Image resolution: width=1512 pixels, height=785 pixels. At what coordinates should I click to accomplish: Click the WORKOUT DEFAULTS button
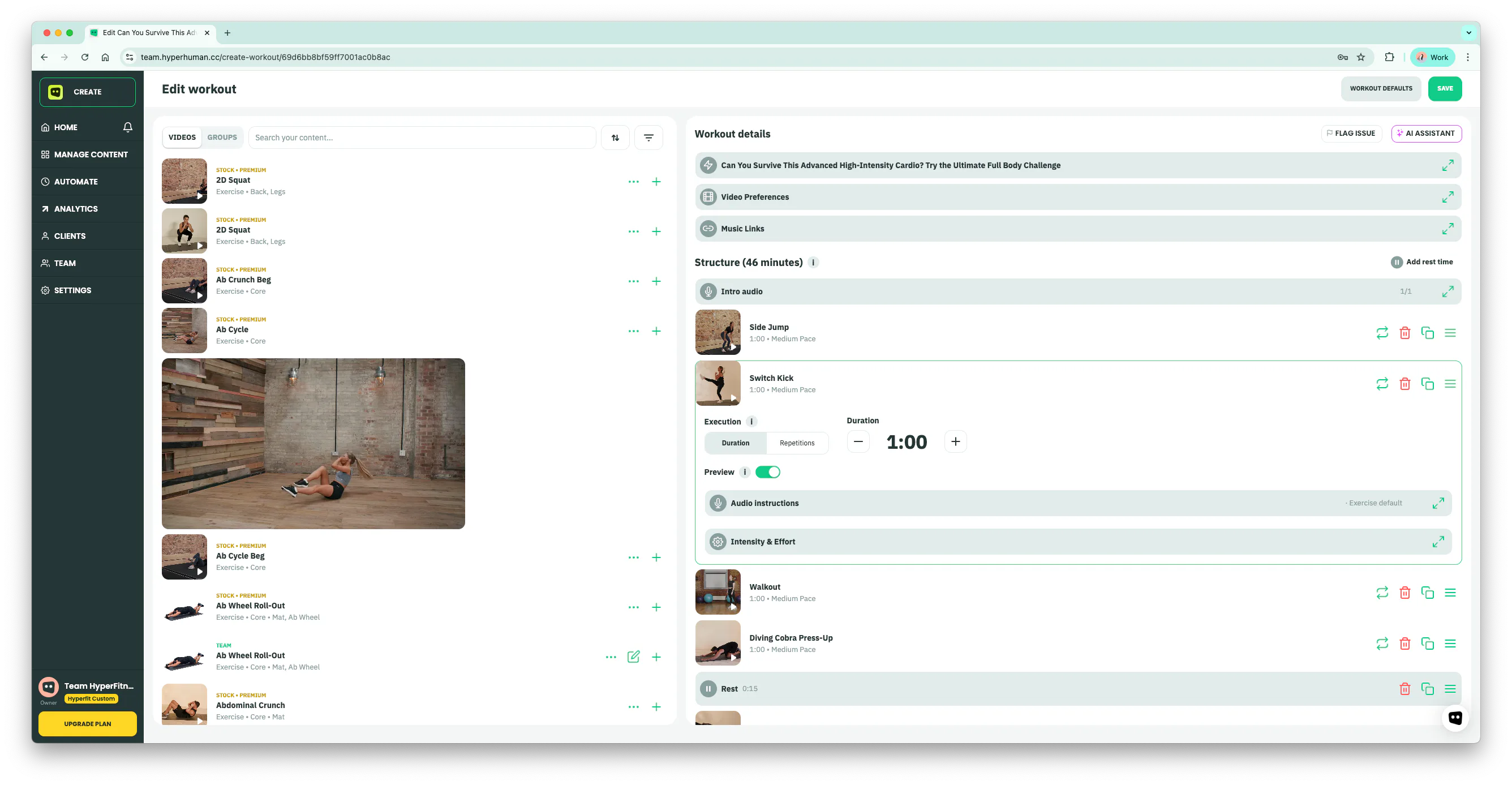pos(1381,88)
